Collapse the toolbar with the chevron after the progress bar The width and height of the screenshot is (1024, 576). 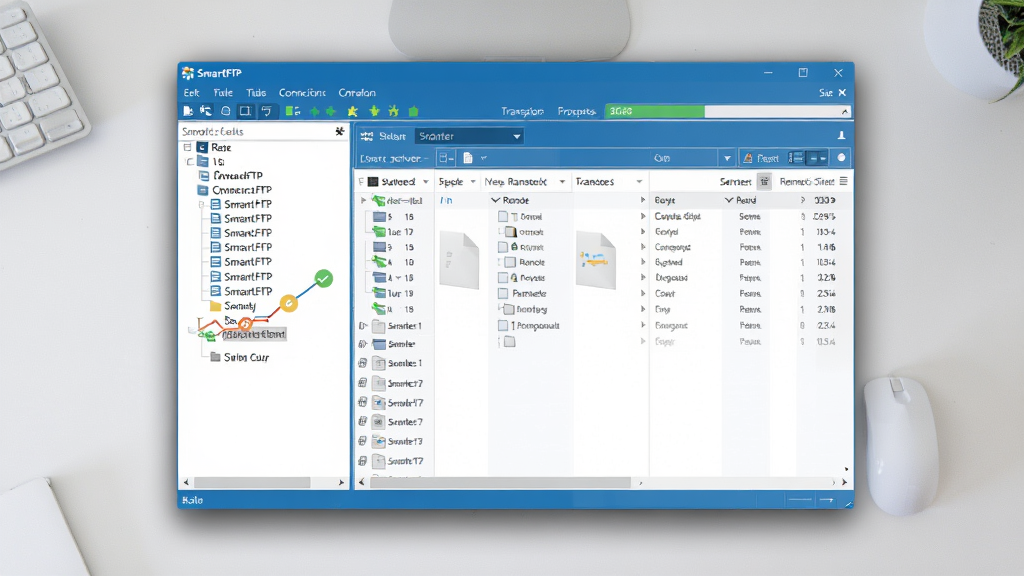845,112
